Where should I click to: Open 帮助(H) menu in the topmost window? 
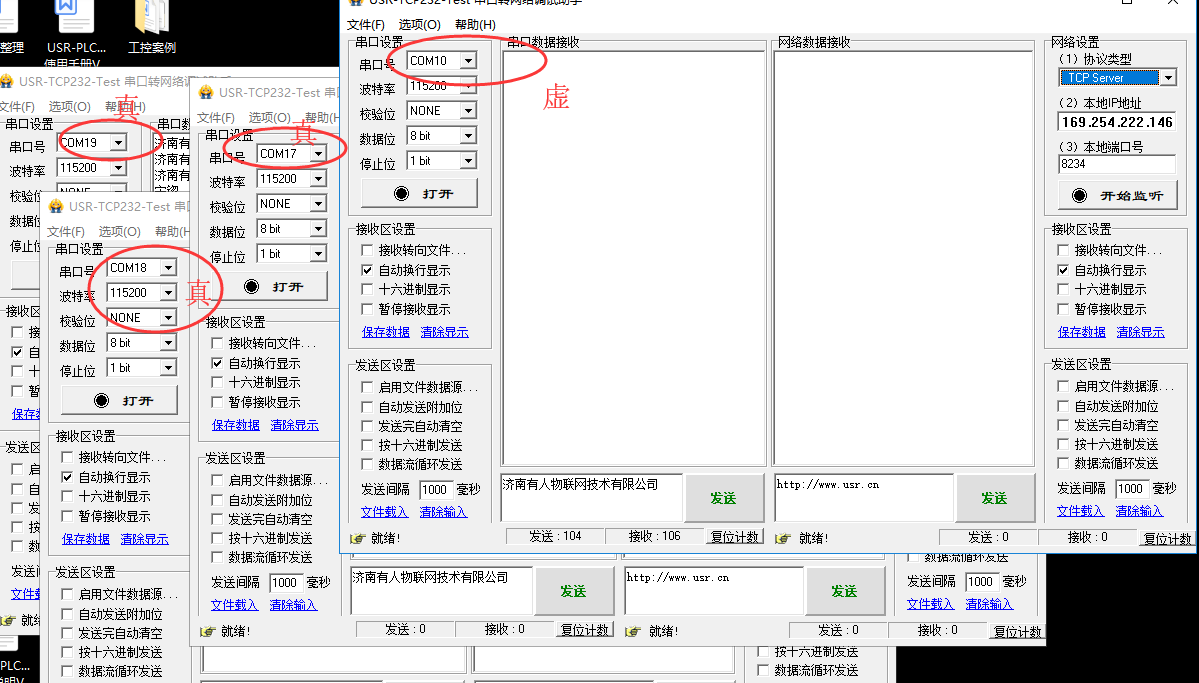pos(475,25)
